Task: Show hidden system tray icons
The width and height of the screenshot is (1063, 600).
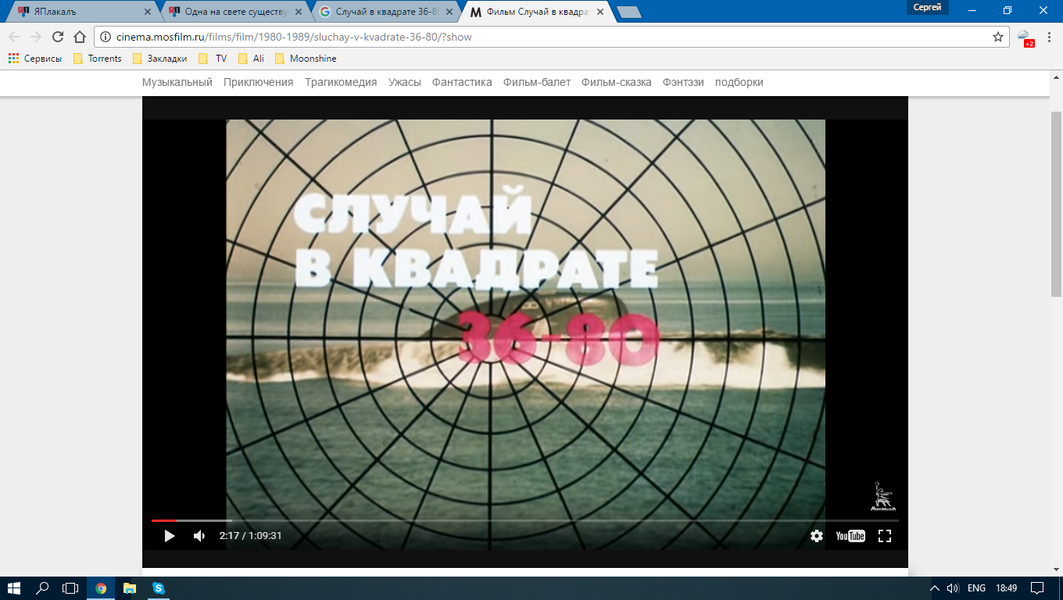Action: coord(934,588)
